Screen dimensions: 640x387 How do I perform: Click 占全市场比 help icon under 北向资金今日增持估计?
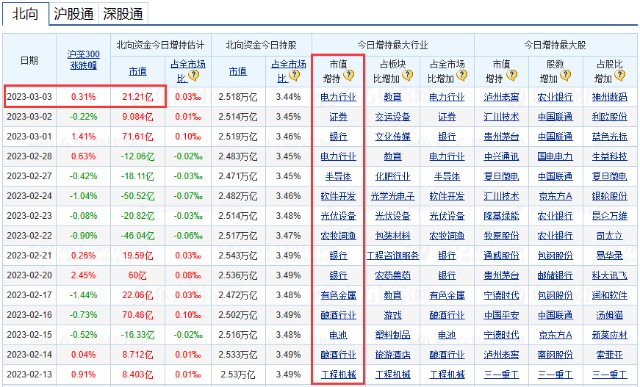pos(193,76)
